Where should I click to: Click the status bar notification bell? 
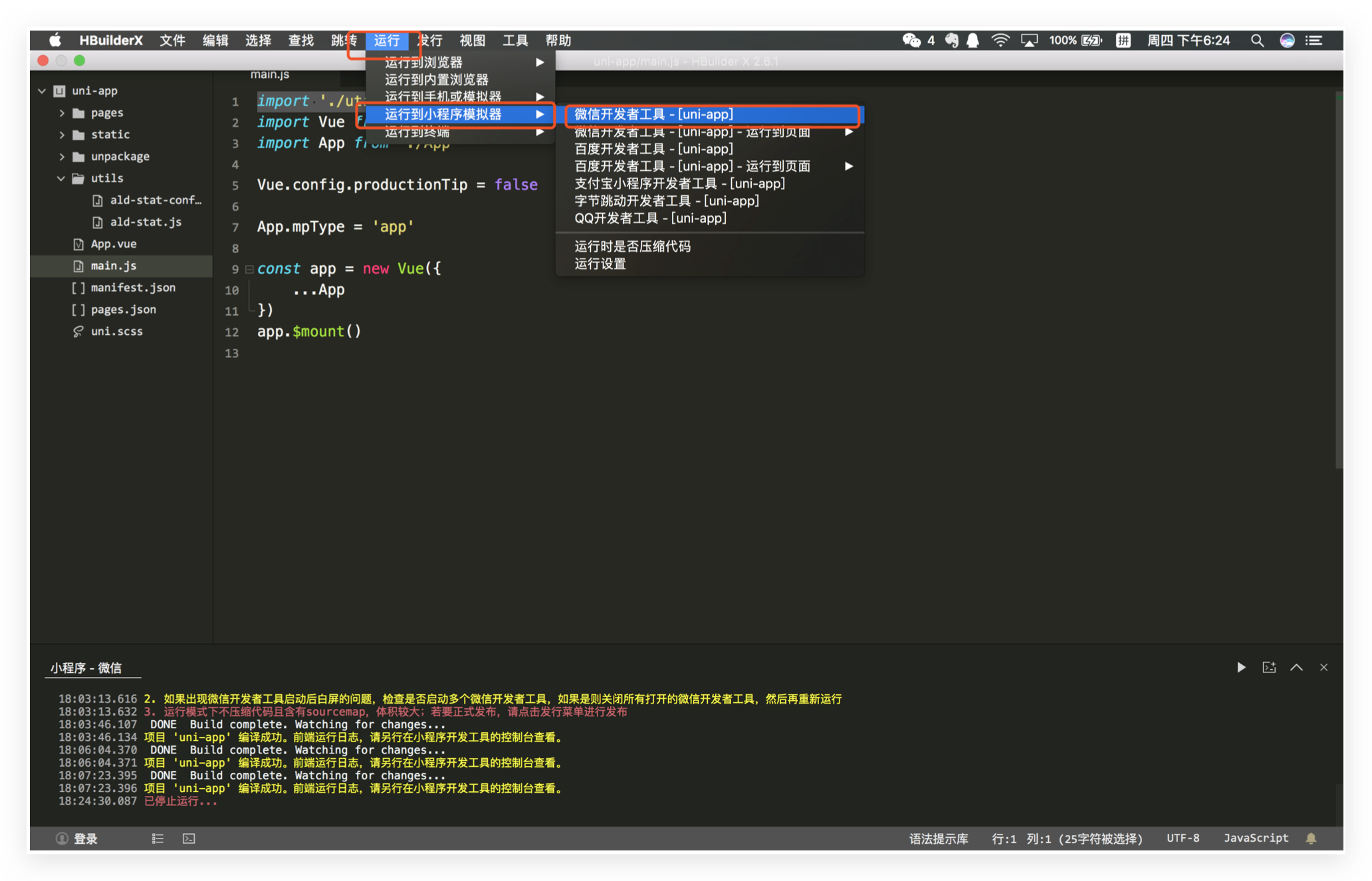(x=1311, y=838)
